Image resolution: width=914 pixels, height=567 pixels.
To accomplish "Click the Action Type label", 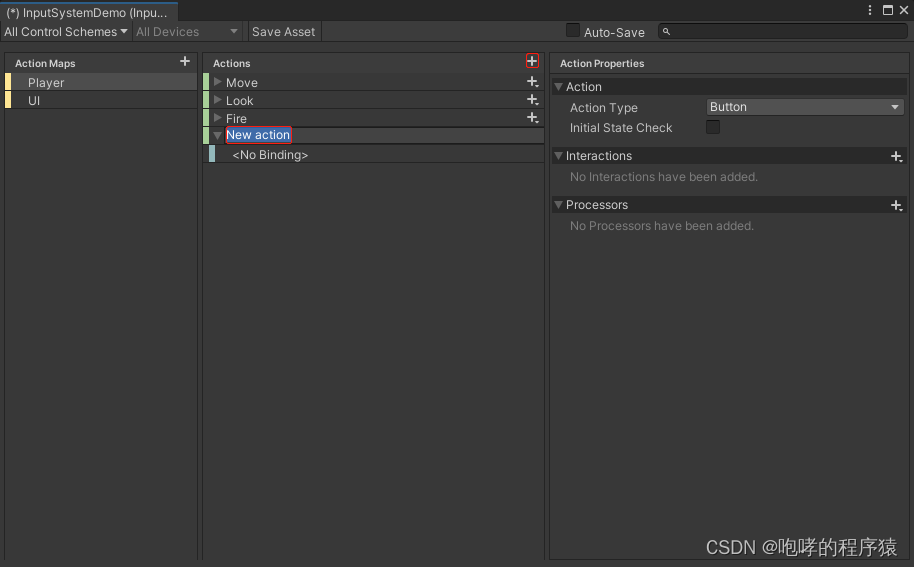I will 604,108.
